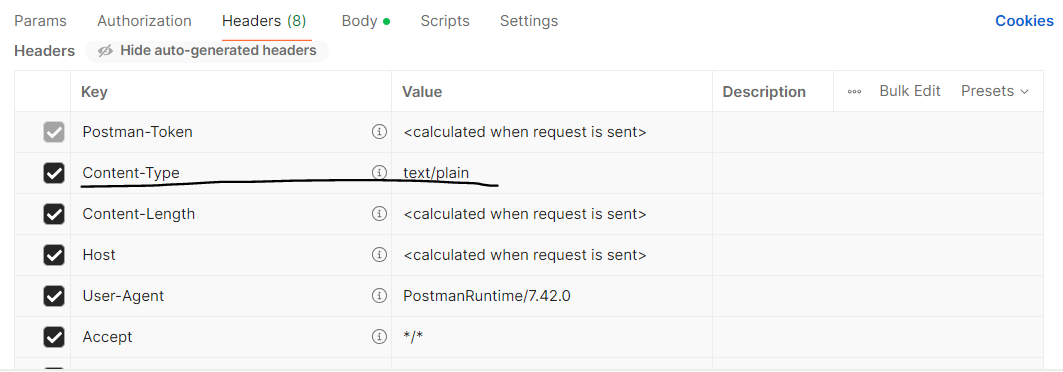Image resolution: width=1063 pixels, height=372 pixels.
Task: Open info icon for Content-Type header
Action: (x=379, y=173)
